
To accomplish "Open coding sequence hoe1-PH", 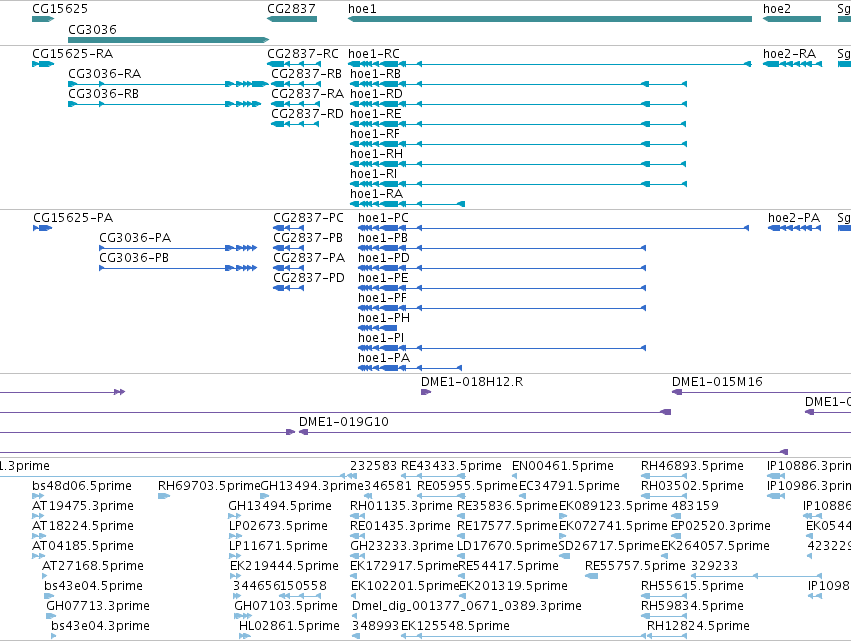I will point(384,319).
